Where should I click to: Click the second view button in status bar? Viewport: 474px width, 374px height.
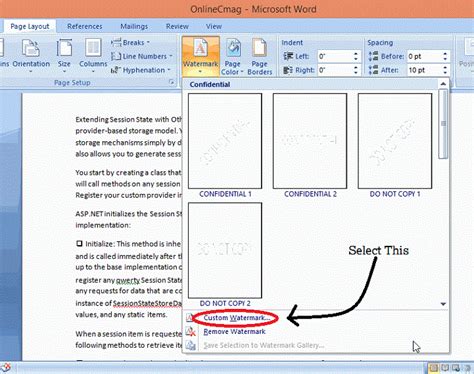(x=445, y=368)
